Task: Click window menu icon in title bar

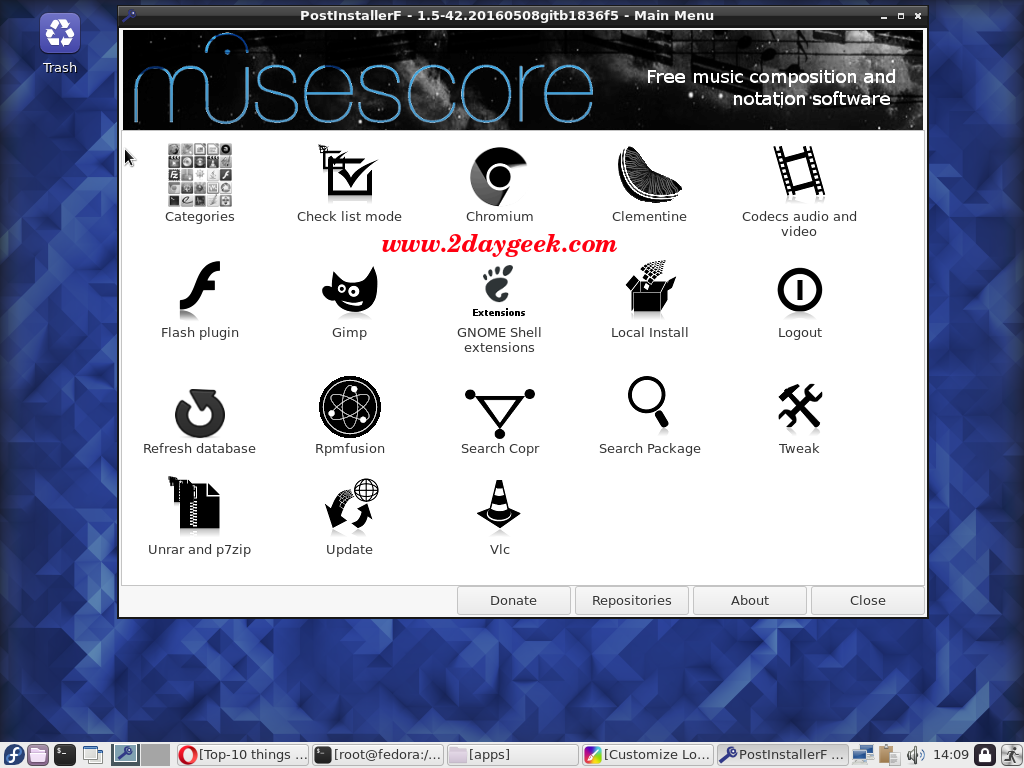Action: [x=129, y=16]
